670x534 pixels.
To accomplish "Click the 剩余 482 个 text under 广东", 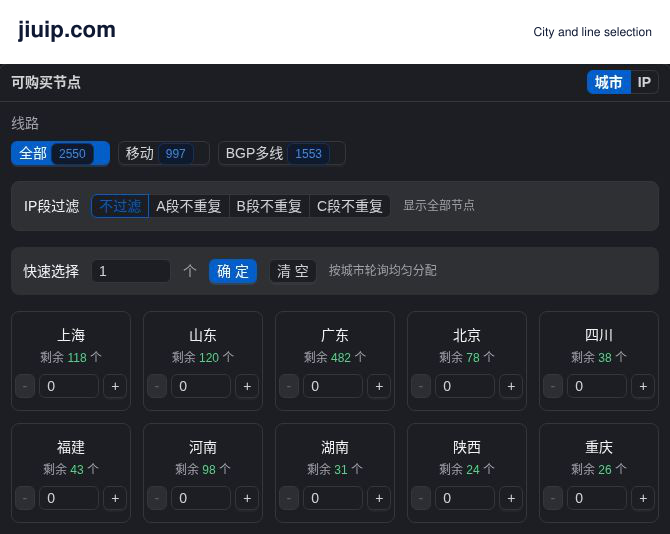I will (335, 357).
